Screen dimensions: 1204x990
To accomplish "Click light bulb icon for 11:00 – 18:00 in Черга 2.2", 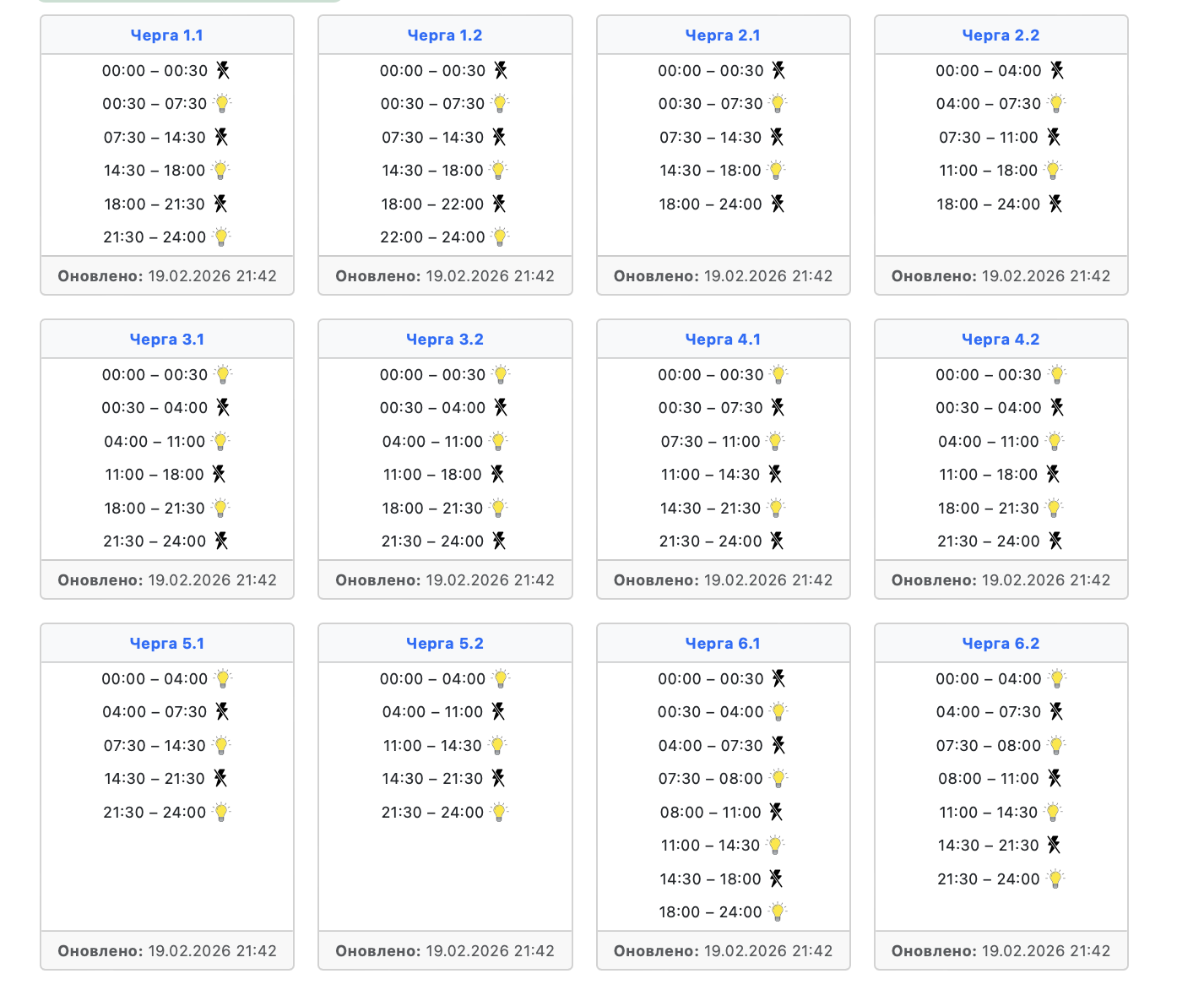I will [1053, 171].
